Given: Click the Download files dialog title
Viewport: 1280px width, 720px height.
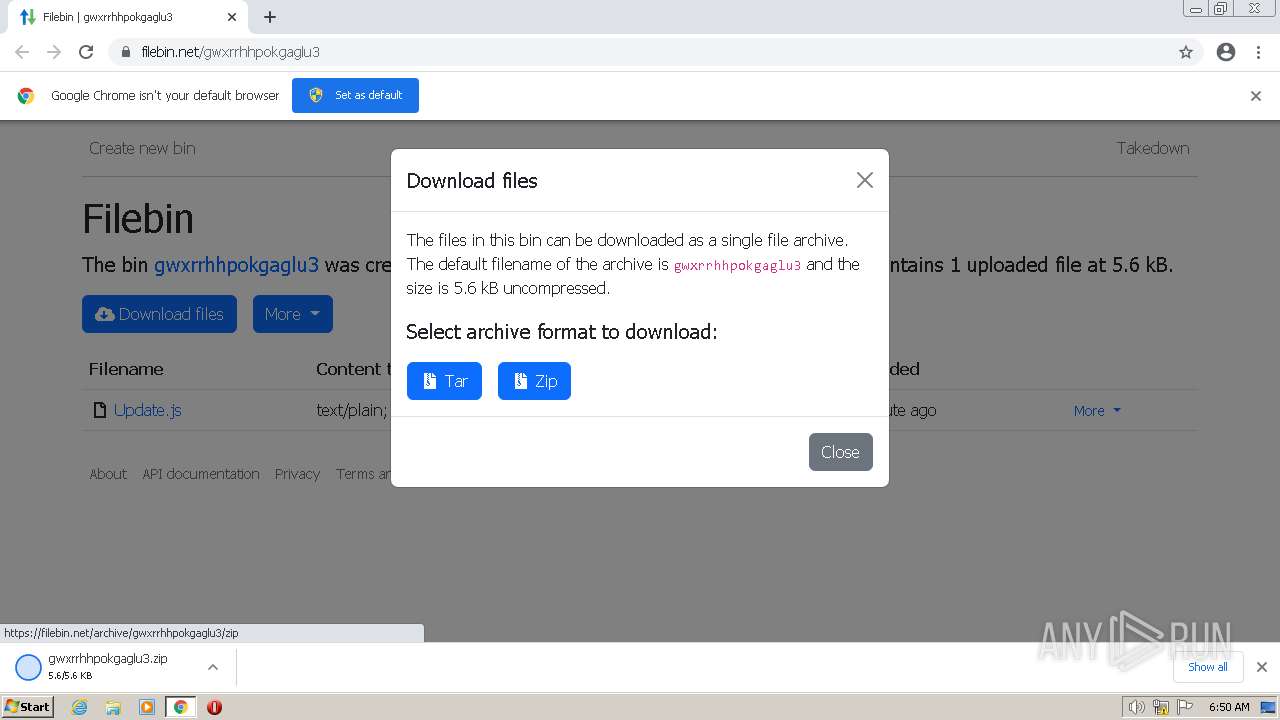Looking at the screenshot, I should point(472,181).
